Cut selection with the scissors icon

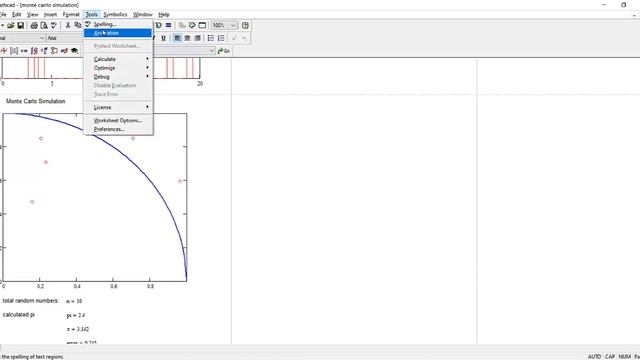[x=68, y=25]
